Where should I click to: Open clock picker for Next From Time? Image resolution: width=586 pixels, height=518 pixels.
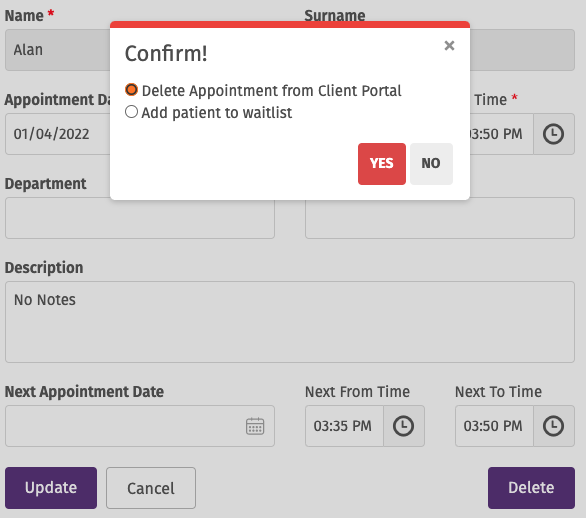404,426
